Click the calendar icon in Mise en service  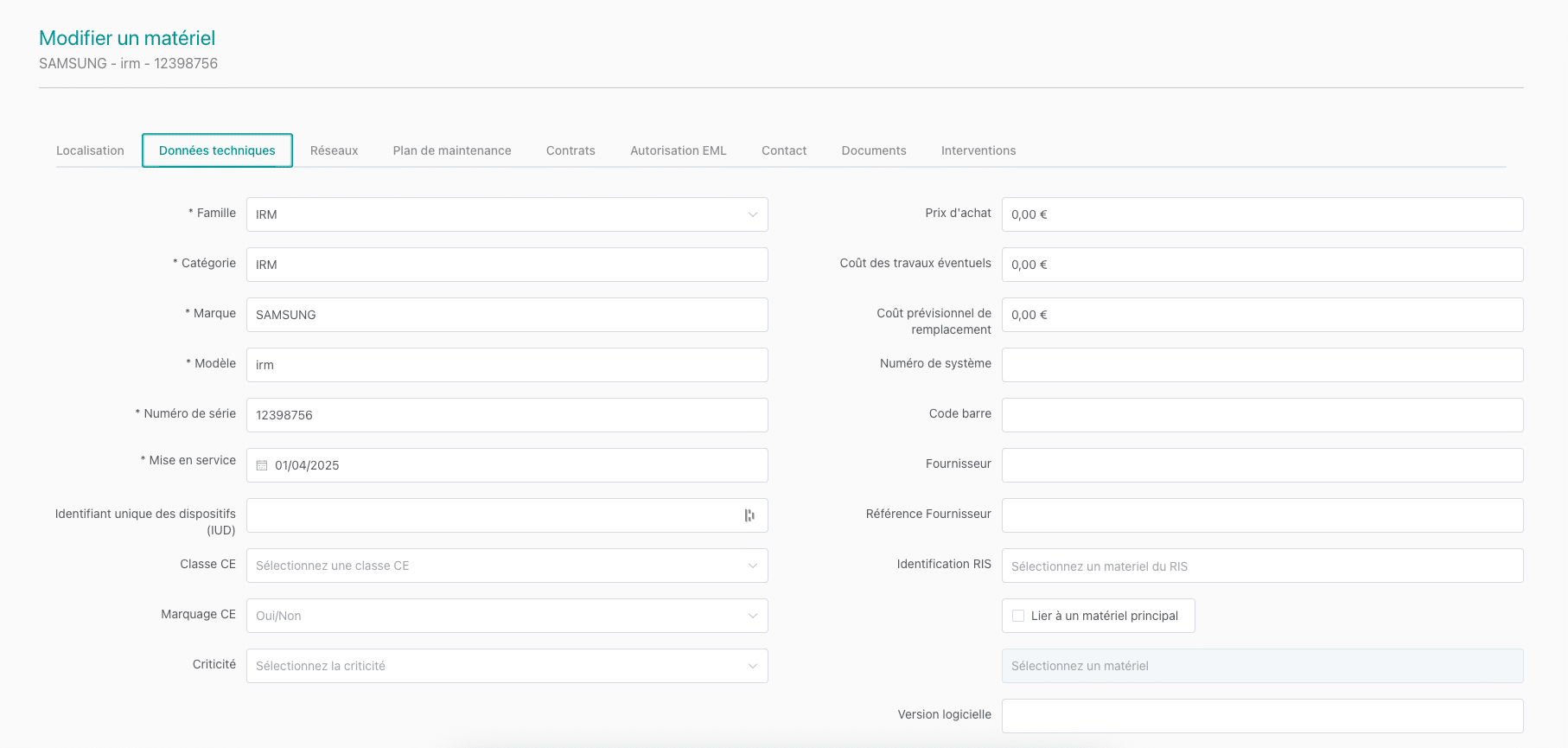click(x=262, y=465)
